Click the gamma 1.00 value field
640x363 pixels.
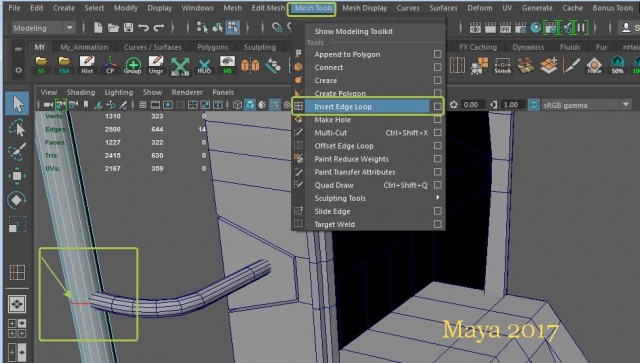point(512,105)
